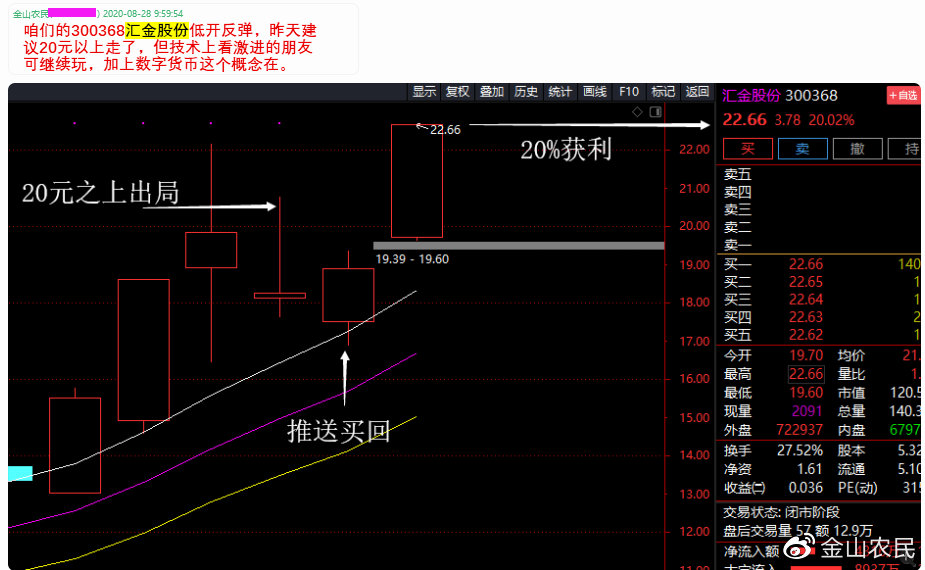Viewport: 925px width, 570px height.
Task: Click the 返回 button
Action: click(697, 92)
